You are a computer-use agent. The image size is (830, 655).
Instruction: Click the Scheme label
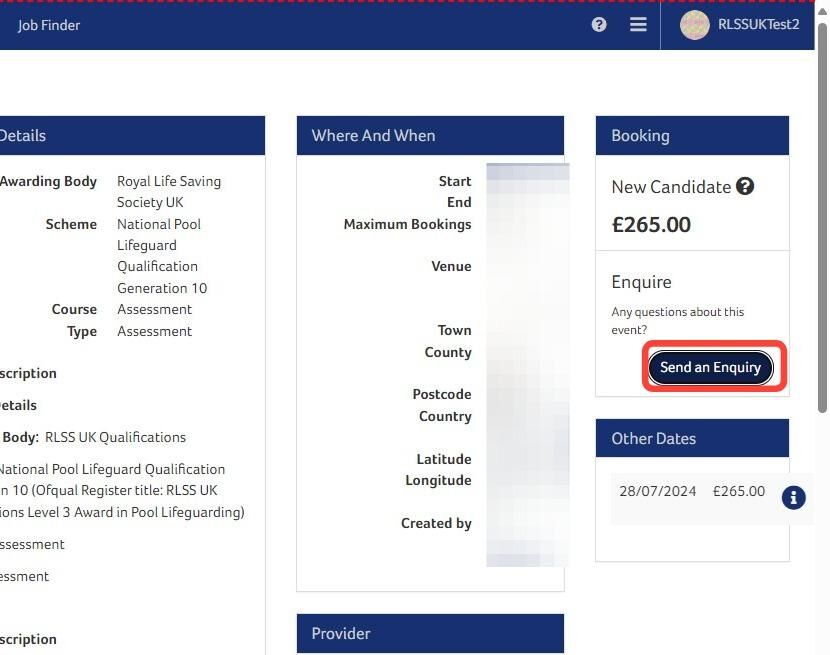coord(71,224)
